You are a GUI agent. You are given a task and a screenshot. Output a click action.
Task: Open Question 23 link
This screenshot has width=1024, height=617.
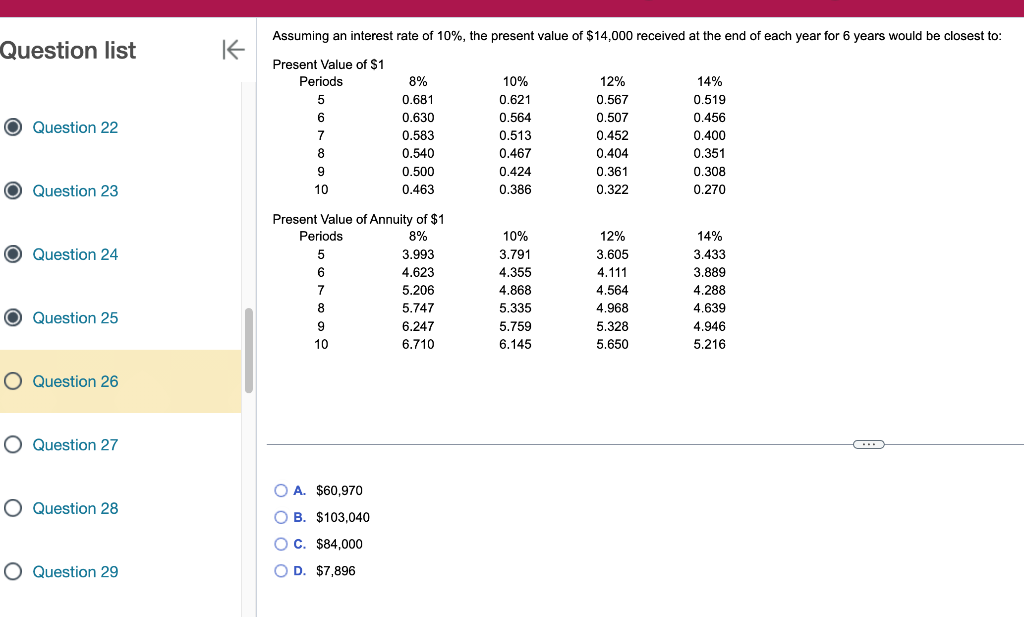pyautogui.click(x=75, y=191)
